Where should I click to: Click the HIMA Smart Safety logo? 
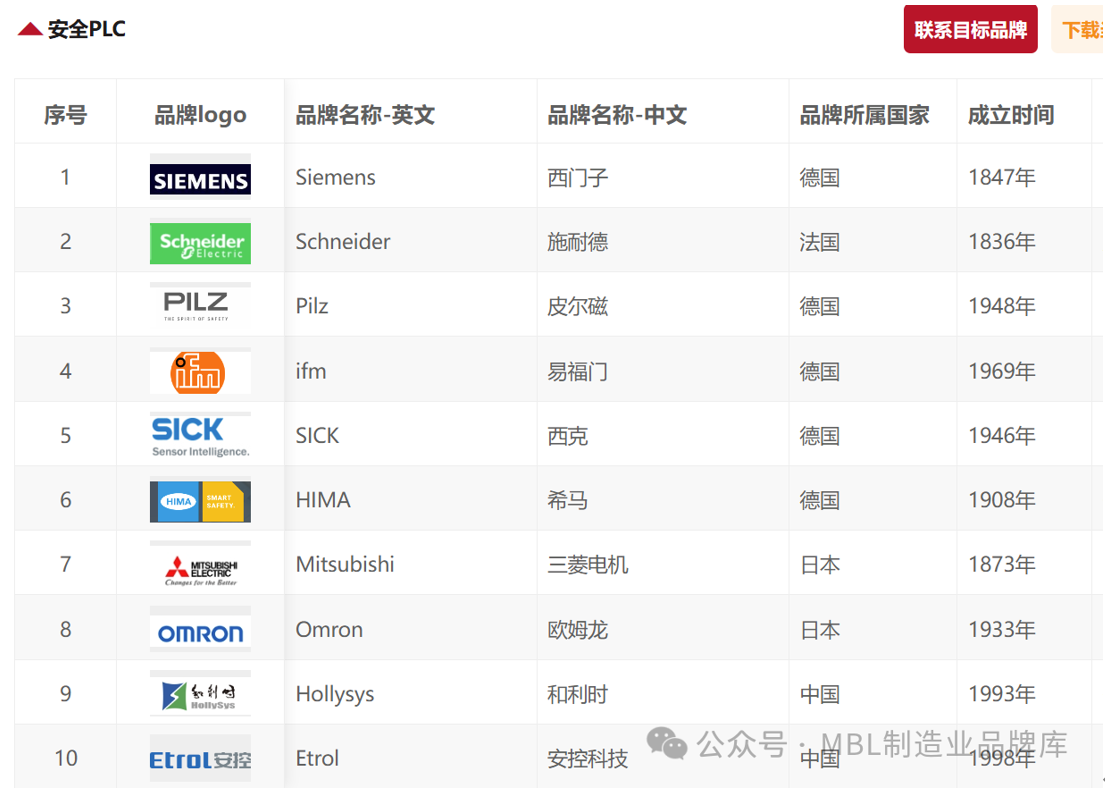click(x=200, y=500)
